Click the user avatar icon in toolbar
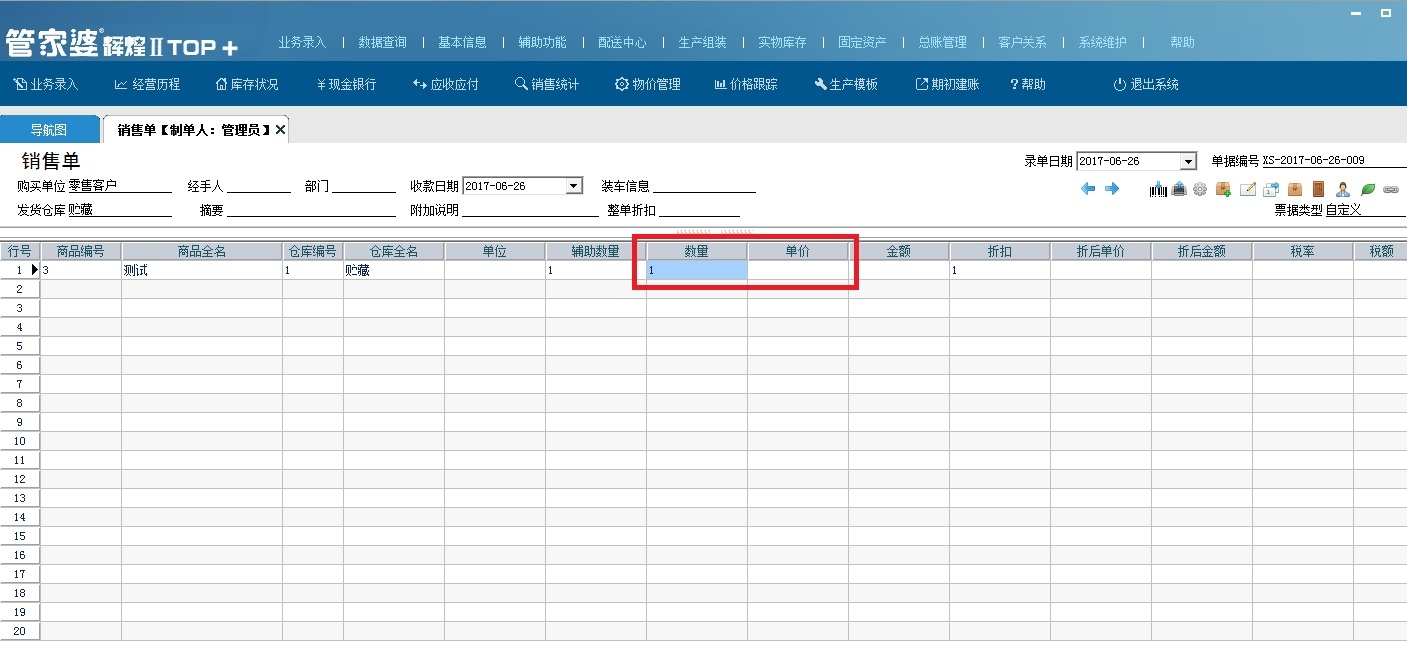1407x649 pixels. pos(1343,189)
